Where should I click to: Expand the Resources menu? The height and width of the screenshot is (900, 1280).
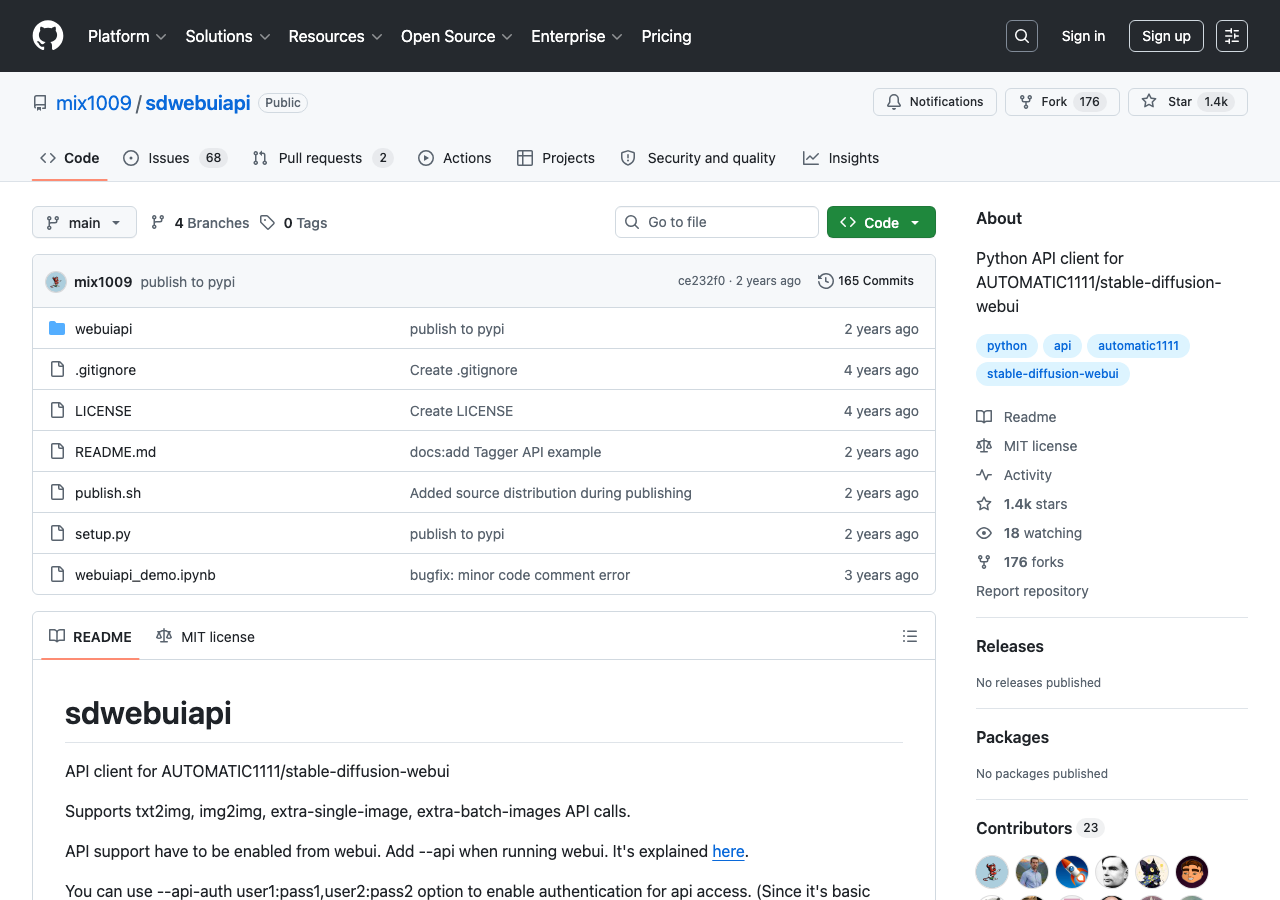(x=335, y=36)
